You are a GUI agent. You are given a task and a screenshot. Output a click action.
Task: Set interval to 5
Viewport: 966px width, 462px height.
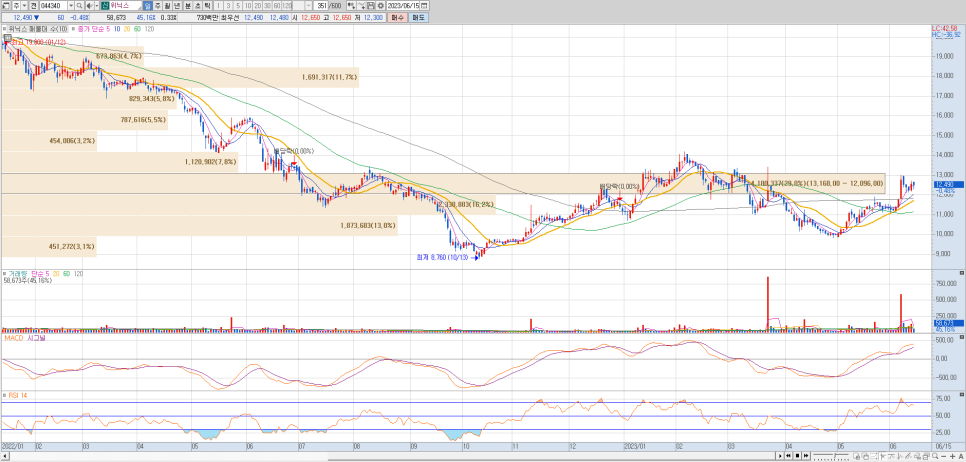[x=238, y=6]
